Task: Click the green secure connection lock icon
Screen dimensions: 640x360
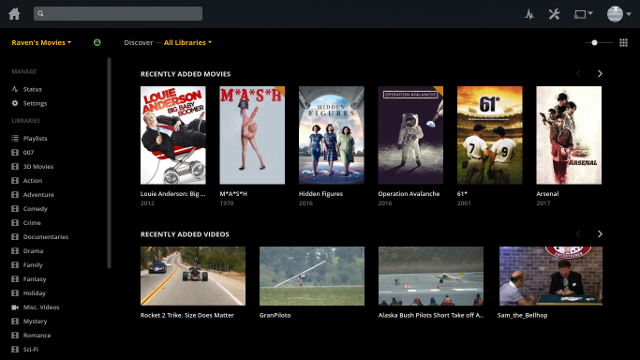Action: click(x=97, y=42)
